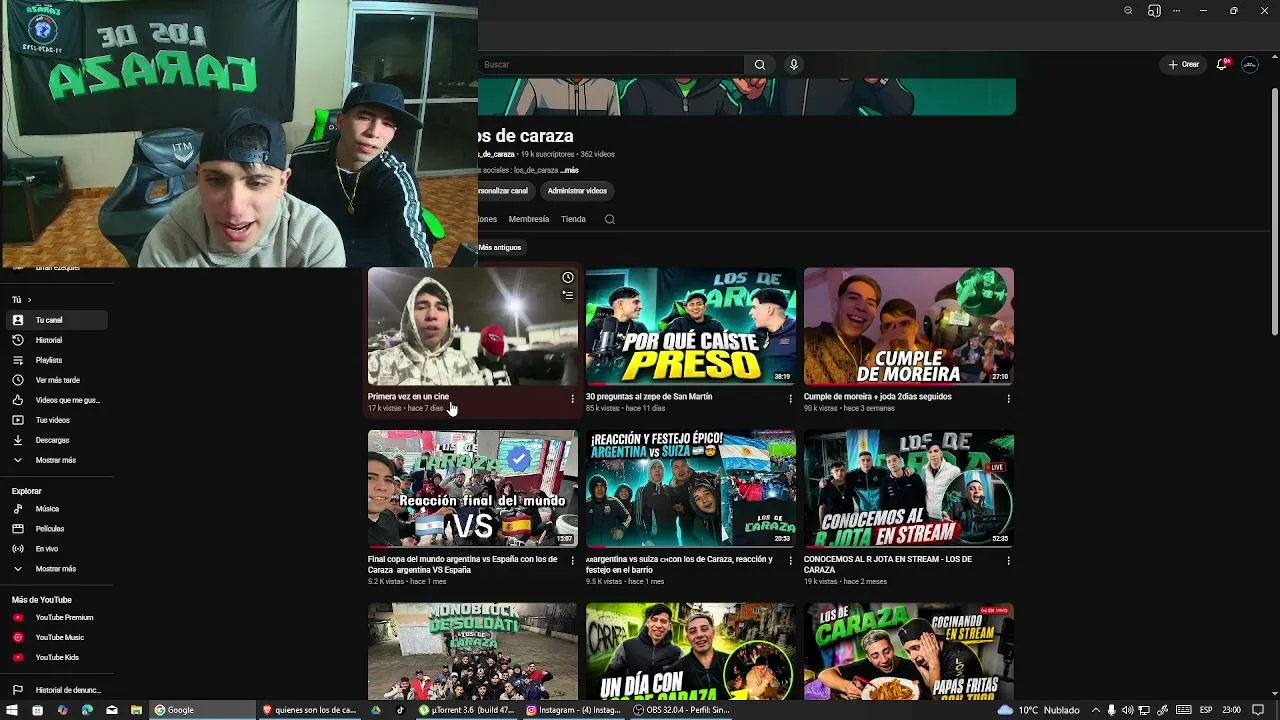Open options for 'argentina vs suiza' video

791,561
